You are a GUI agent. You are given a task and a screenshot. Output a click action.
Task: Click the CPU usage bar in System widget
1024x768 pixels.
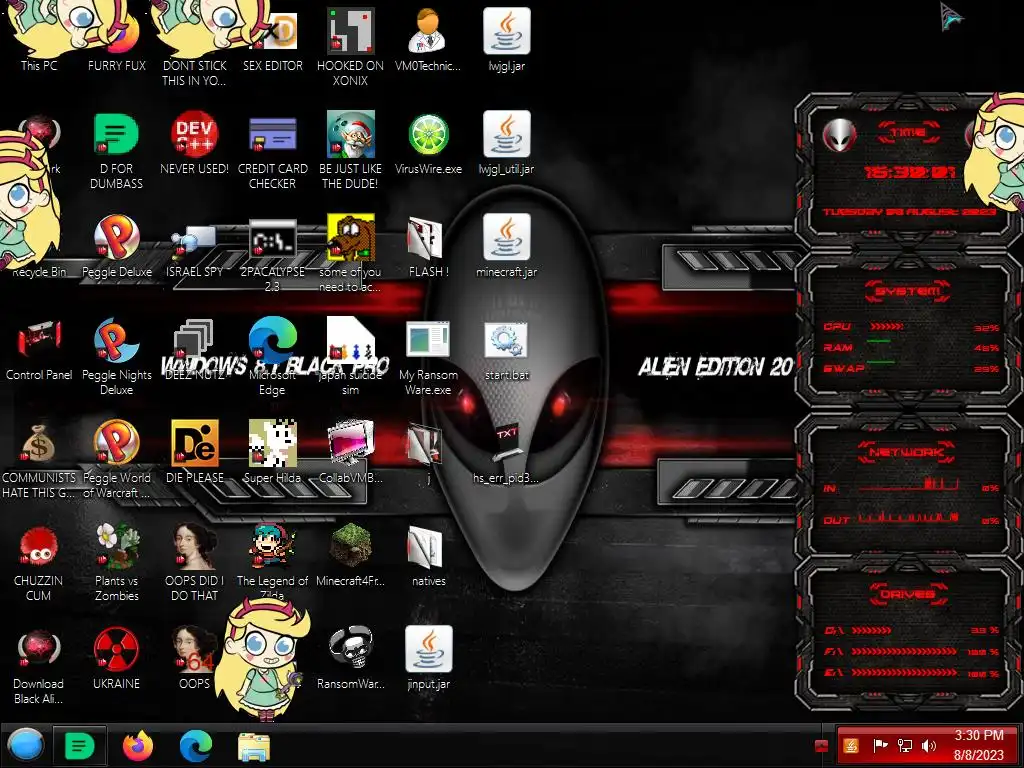point(886,326)
